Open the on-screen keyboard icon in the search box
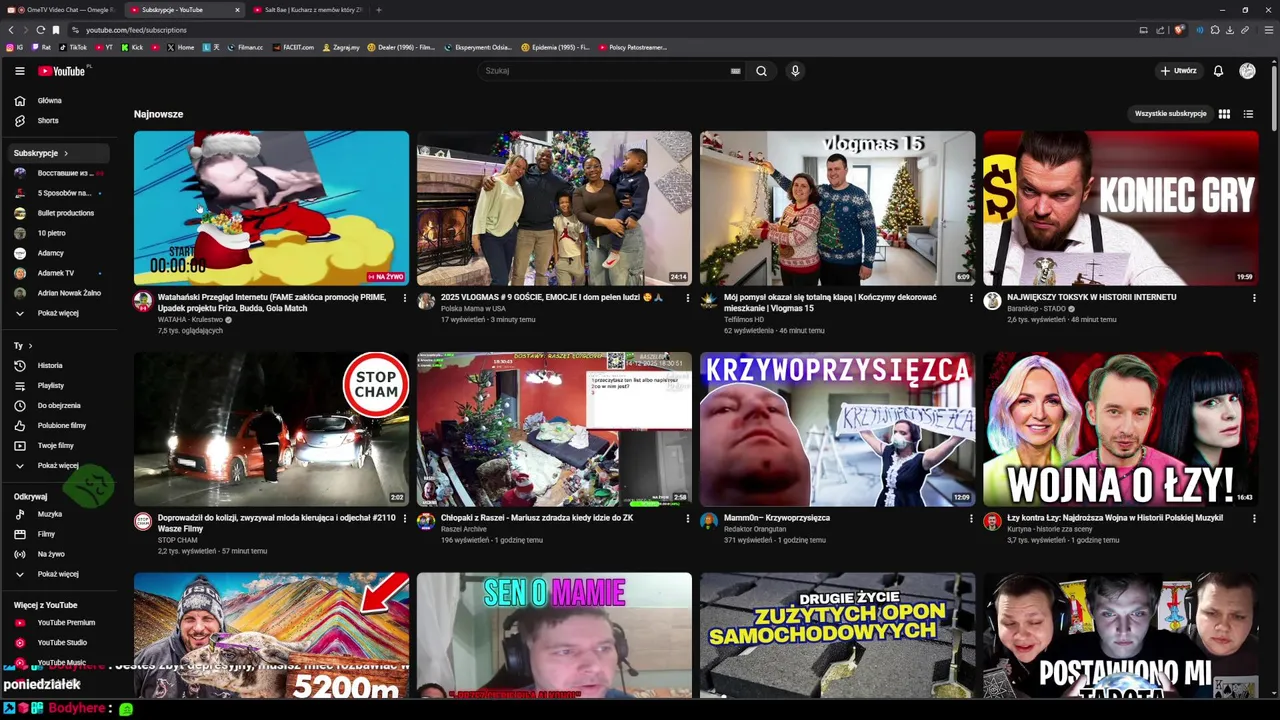Image resolution: width=1280 pixels, height=720 pixels. point(735,71)
